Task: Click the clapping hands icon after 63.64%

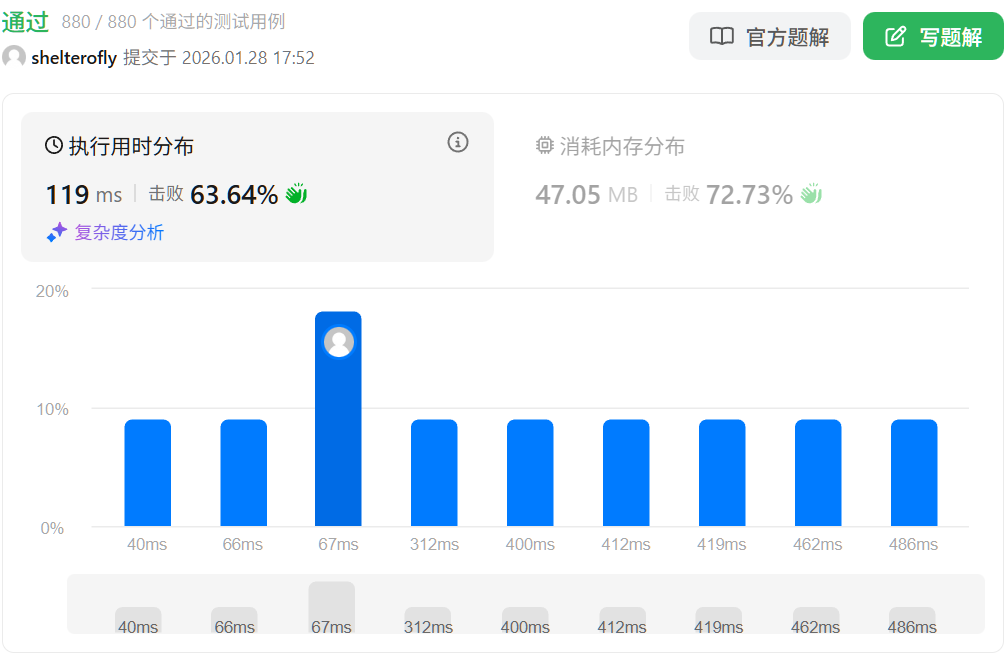Action: [x=296, y=194]
